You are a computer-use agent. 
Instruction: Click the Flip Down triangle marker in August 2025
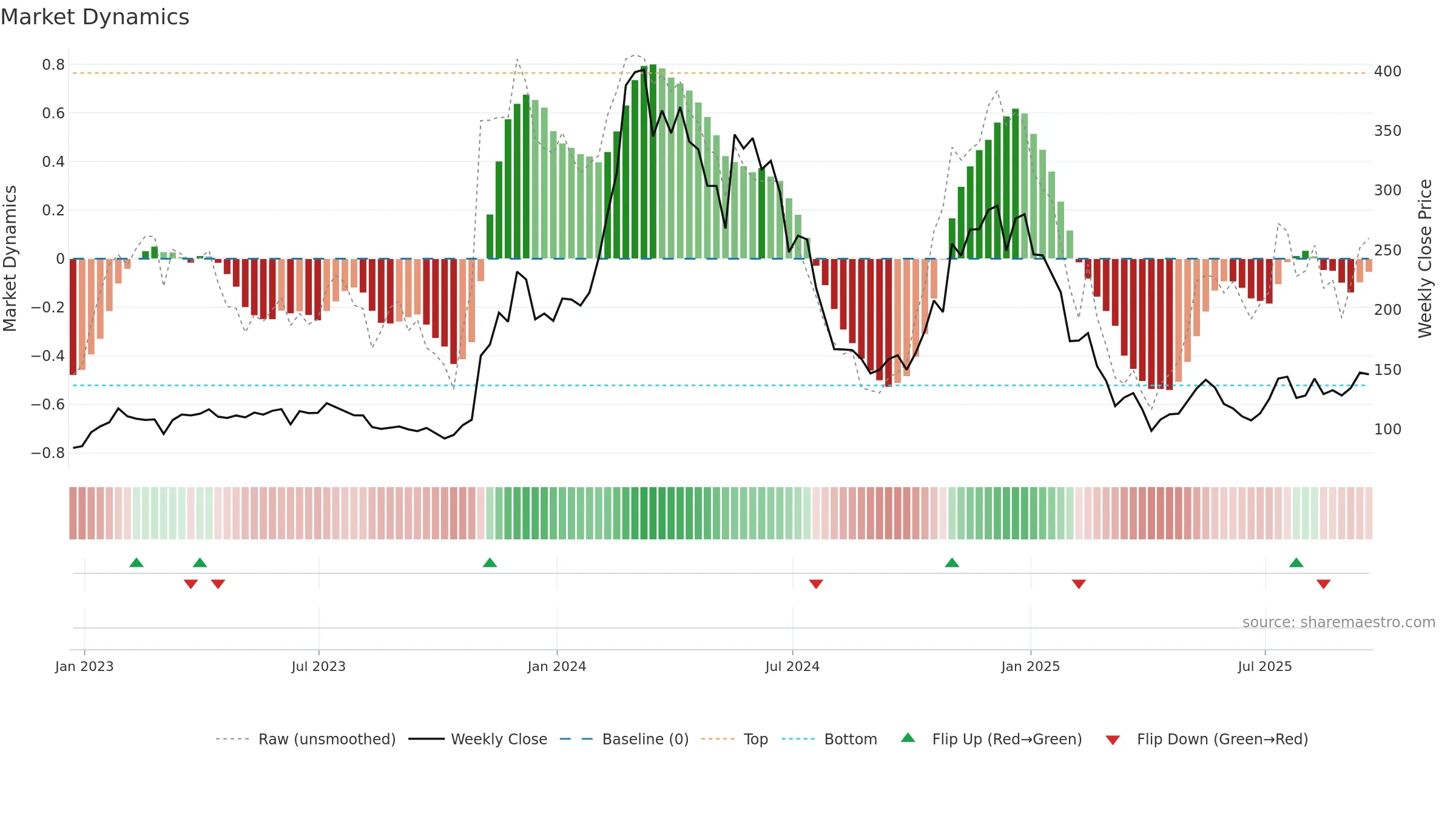tap(1324, 584)
